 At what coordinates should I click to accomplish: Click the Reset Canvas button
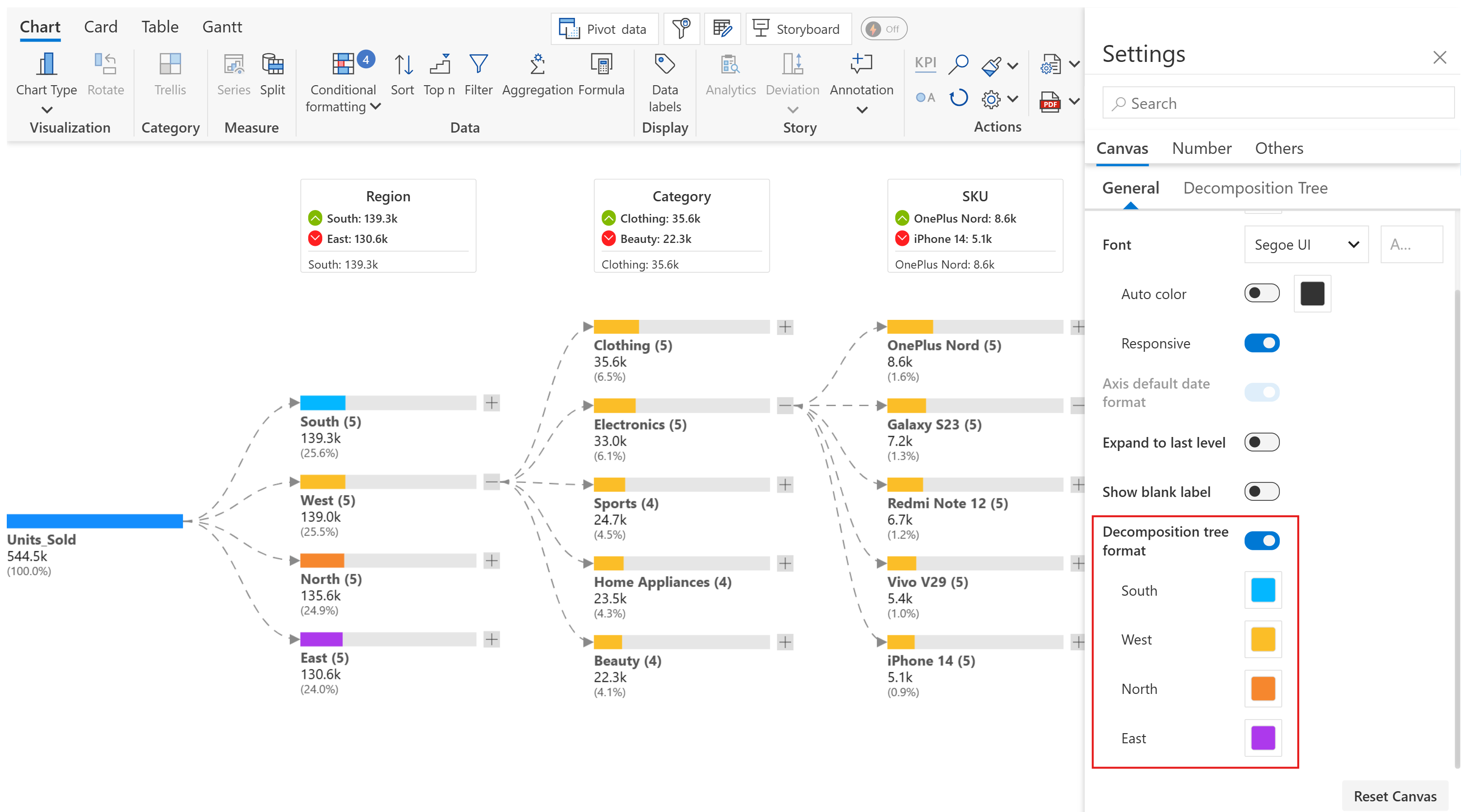pos(1394,796)
